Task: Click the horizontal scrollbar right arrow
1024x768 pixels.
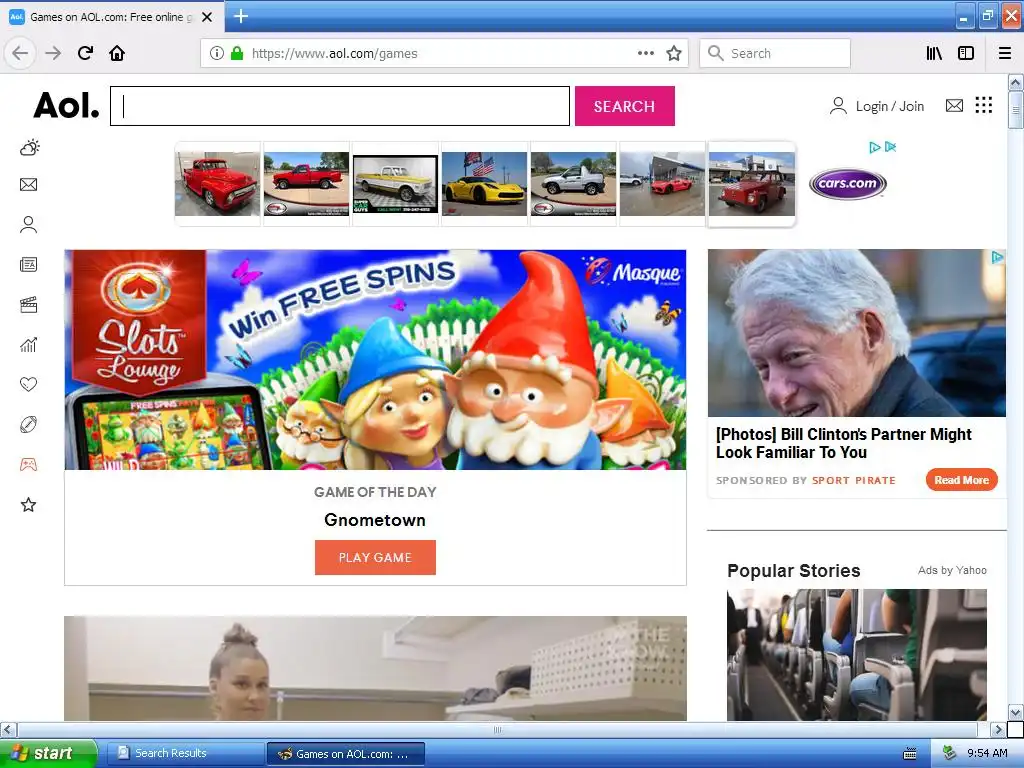Action: (997, 729)
